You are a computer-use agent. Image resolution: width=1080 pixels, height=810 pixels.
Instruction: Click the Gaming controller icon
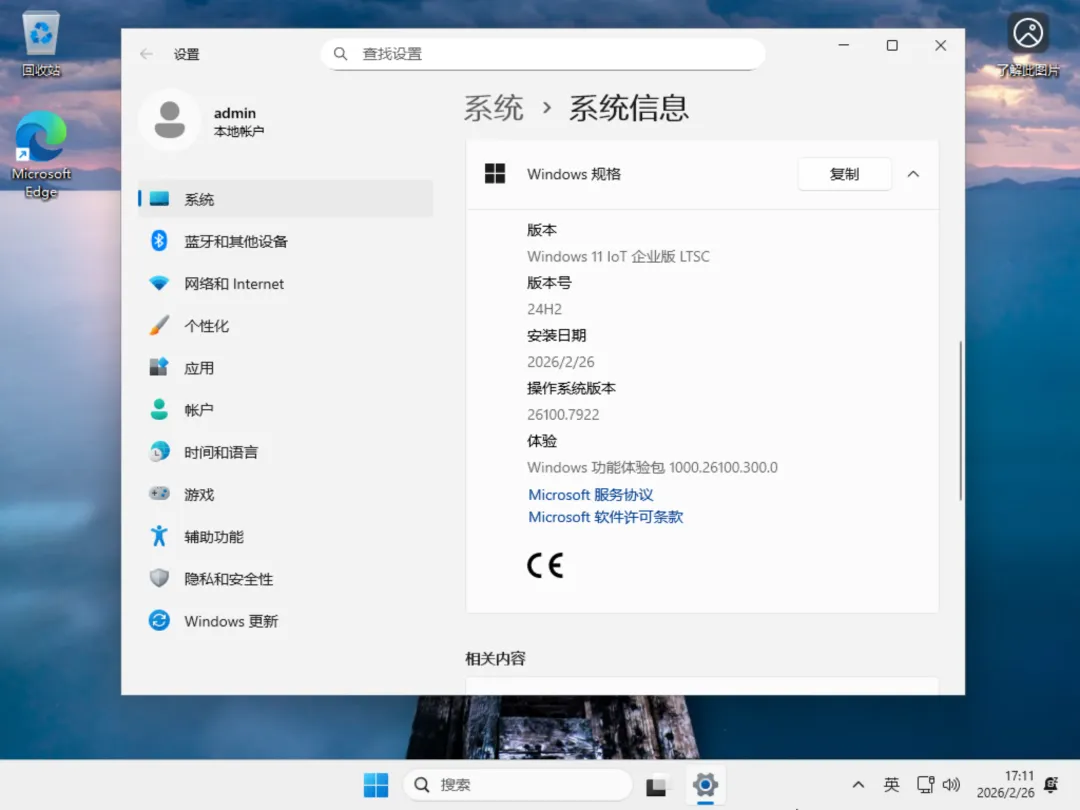[x=159, y=494]
